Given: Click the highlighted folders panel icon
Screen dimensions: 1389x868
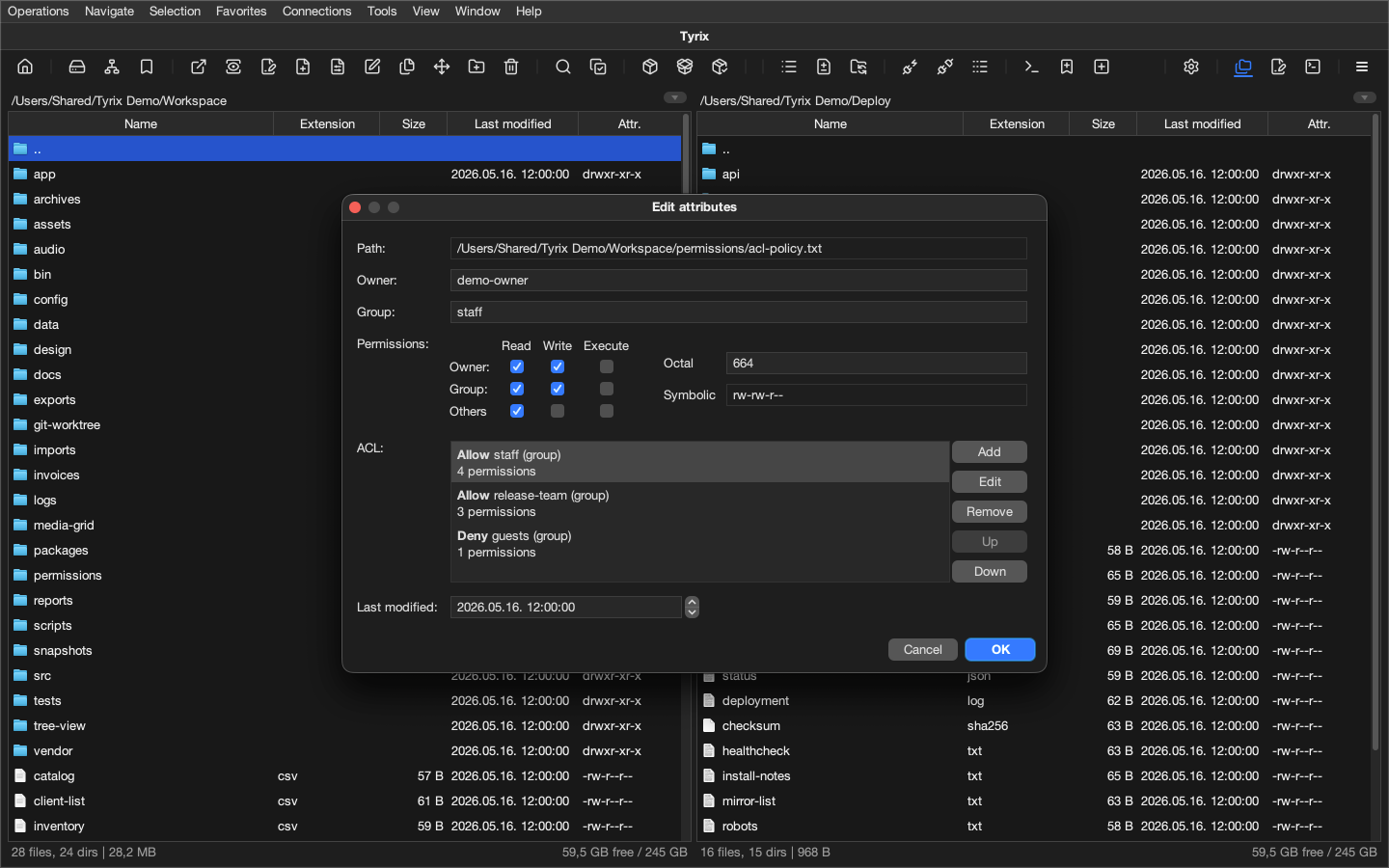Looking at the screenshot, I should [x=1243, y=67].
